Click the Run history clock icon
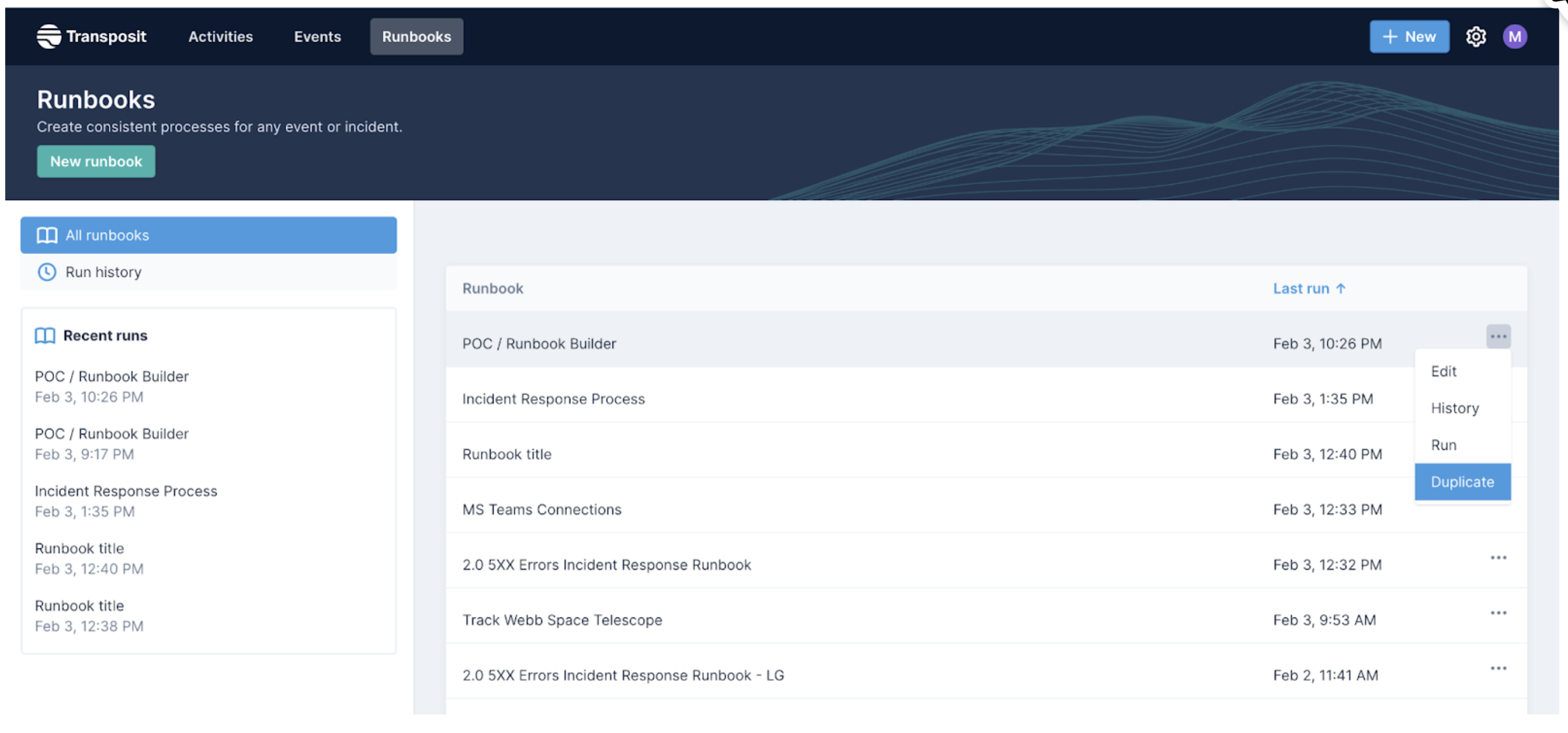 click(47, 272)
